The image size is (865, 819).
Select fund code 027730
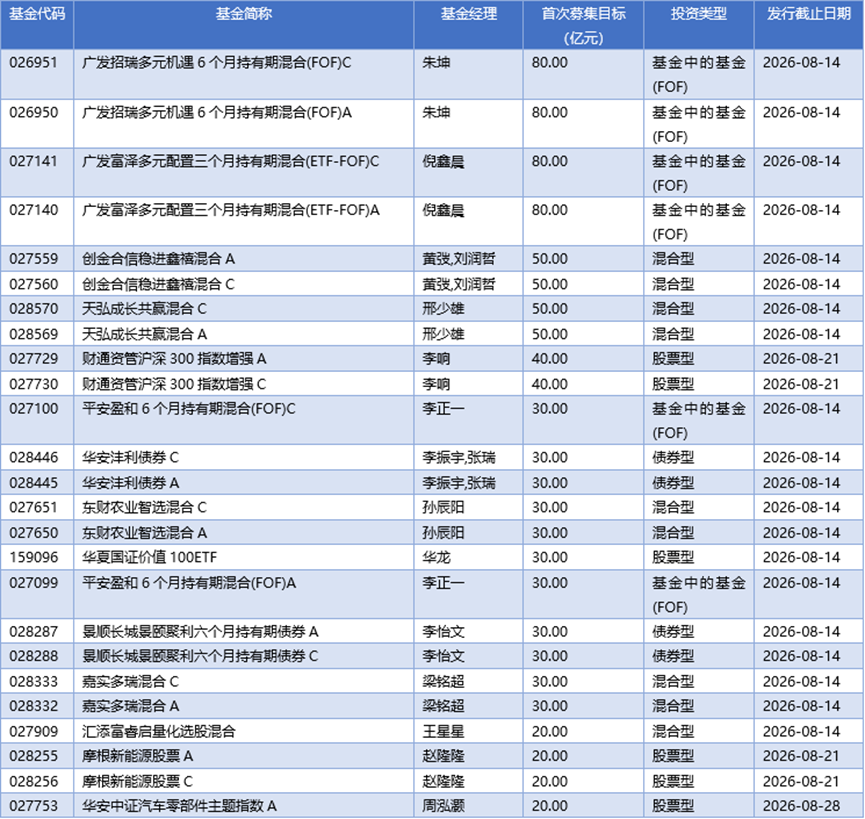tap(34, 384)
